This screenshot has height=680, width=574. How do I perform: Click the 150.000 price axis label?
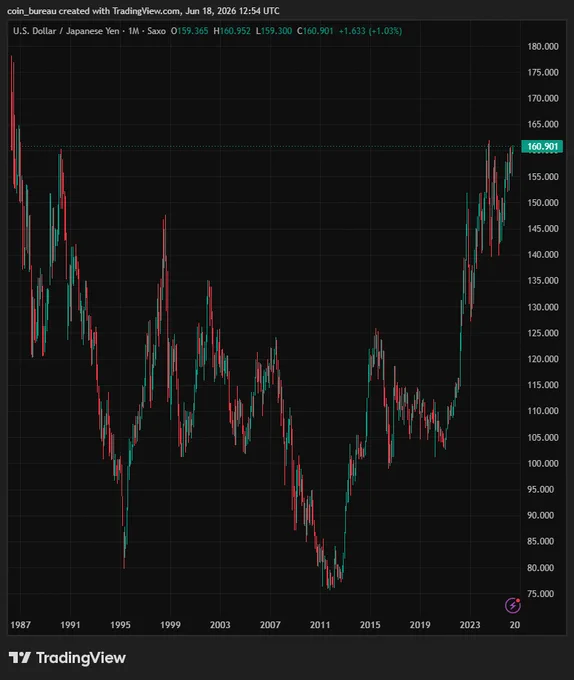(x=543, y=203)
